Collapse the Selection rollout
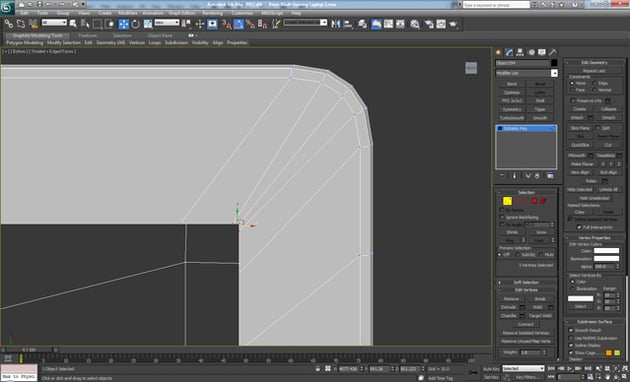The image size is (630, 382). pos(526,192)
